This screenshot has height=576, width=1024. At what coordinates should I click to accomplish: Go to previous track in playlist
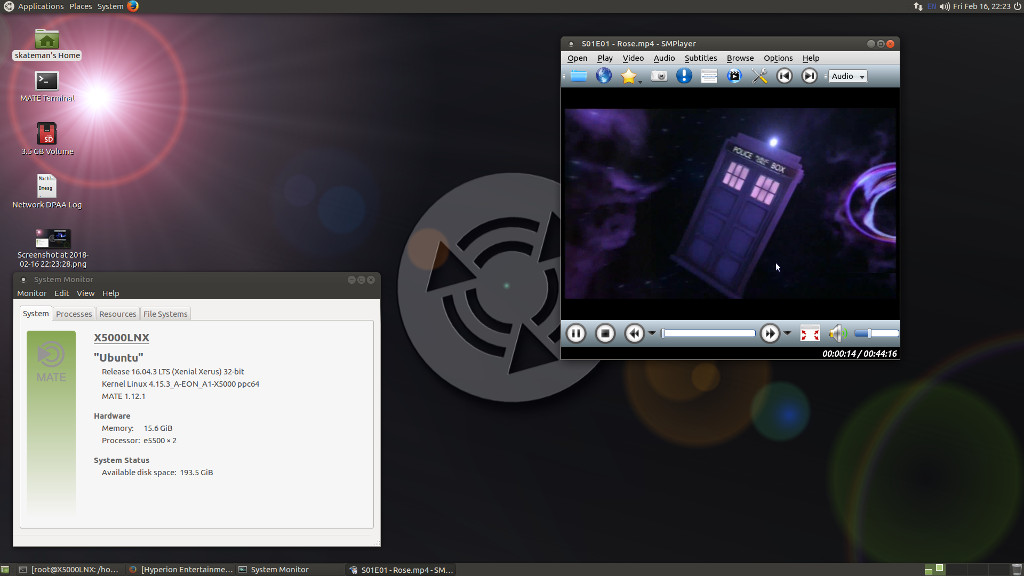pos(784,76)
